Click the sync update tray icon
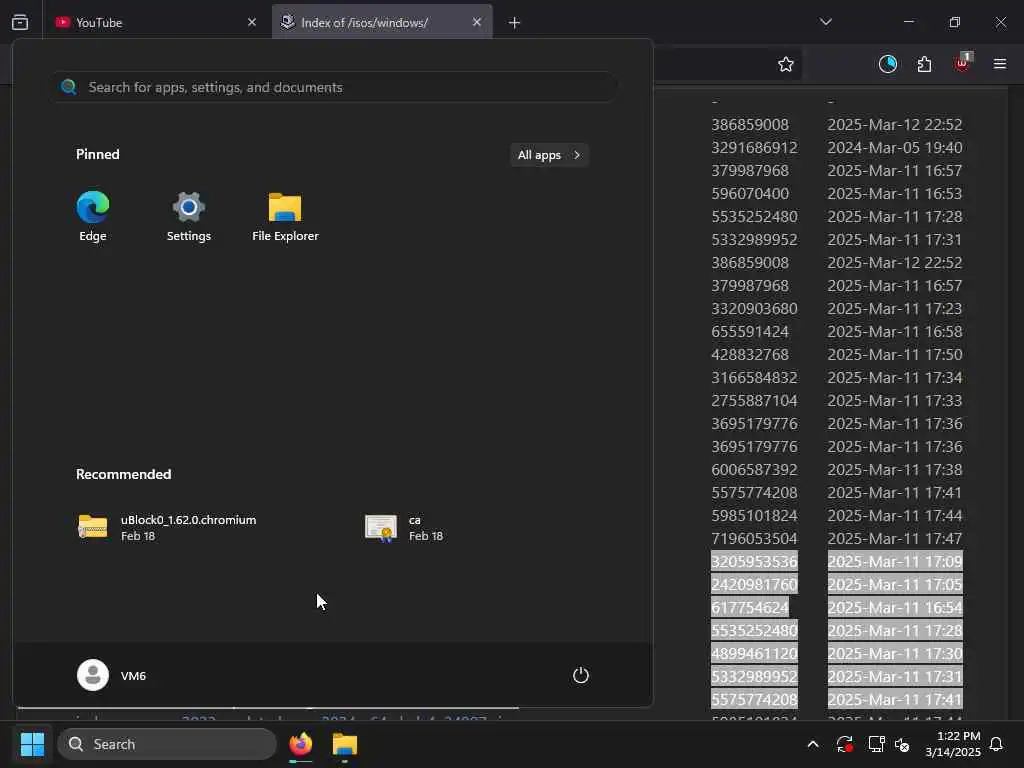This screenshot has height=768, width=1024. pos(844,744)
